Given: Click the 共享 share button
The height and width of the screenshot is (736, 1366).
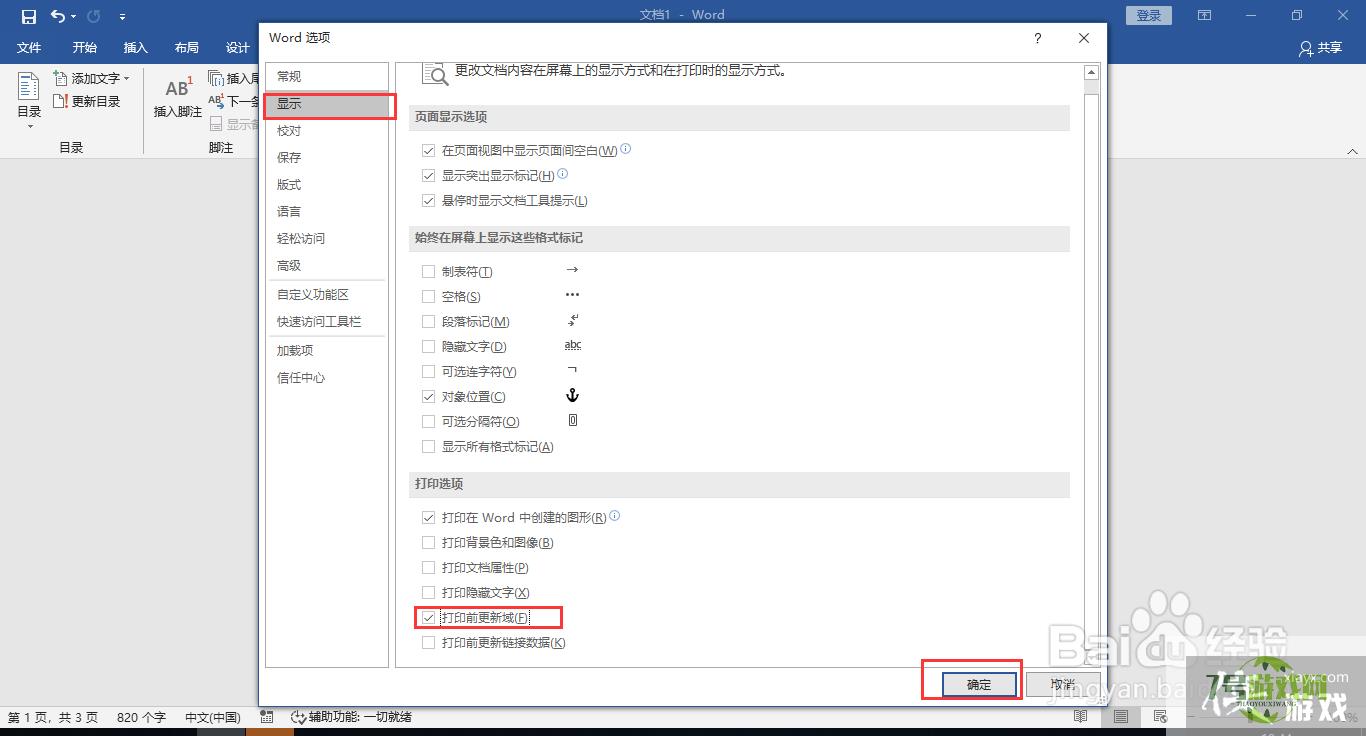Looking at the screenshot, I should (1320, 48).
